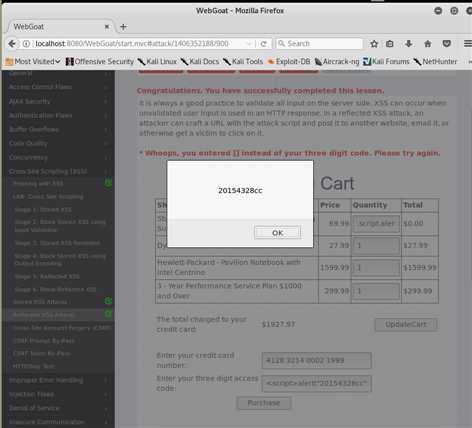472x428 pixels.
Task: Go to the Firefox home page icon
Action: pos(428,44)
